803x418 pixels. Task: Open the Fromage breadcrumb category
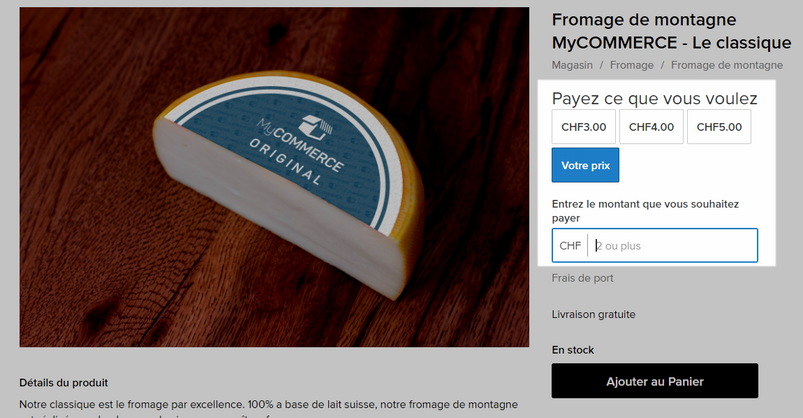[x=631, y=65]
